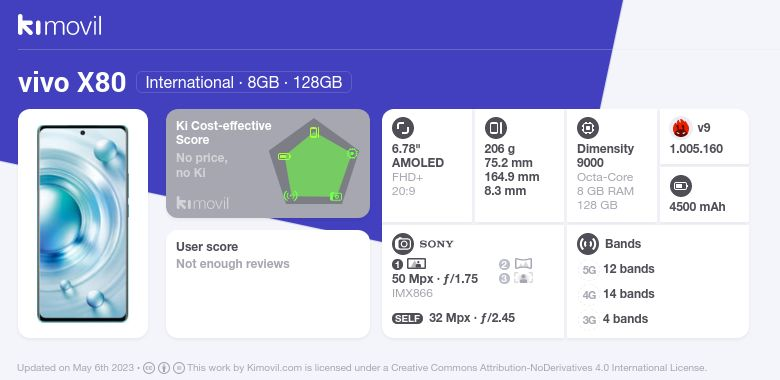Click the International 8GB 128GB variant badge
Screen dimensions: 780x380
coord(244,82)
